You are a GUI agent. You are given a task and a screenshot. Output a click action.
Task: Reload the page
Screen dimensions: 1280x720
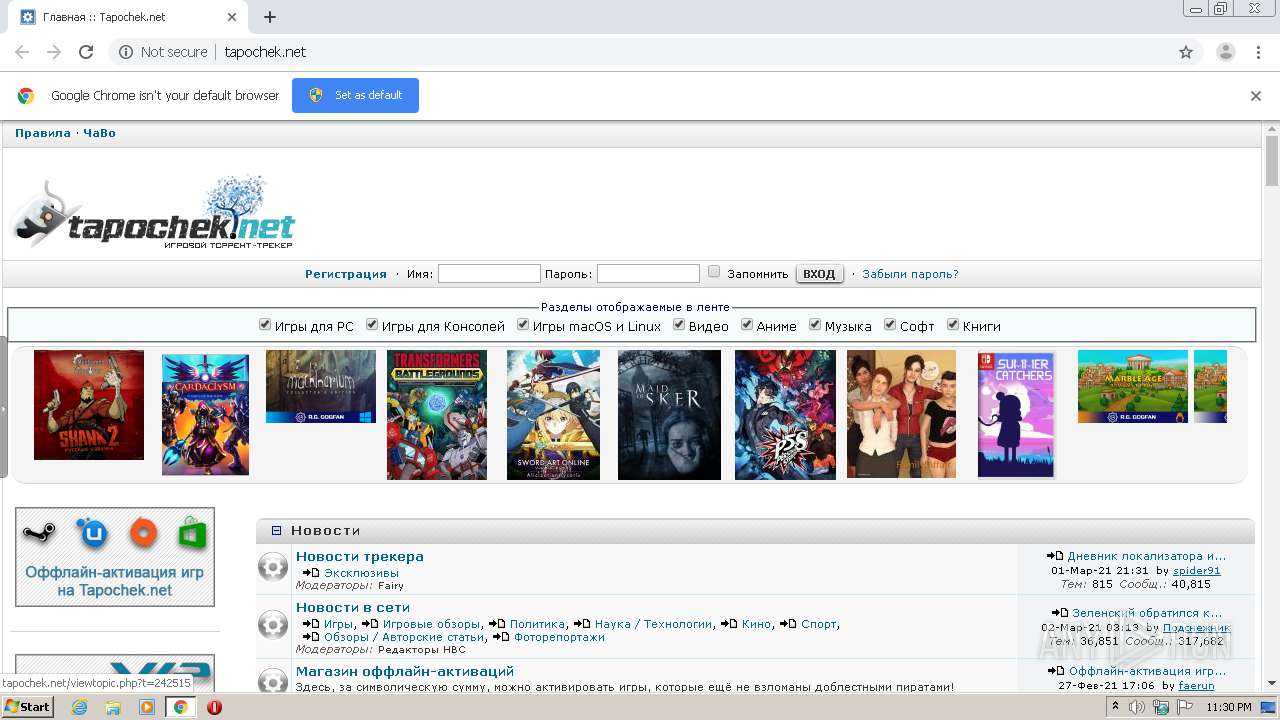(86, 52)
